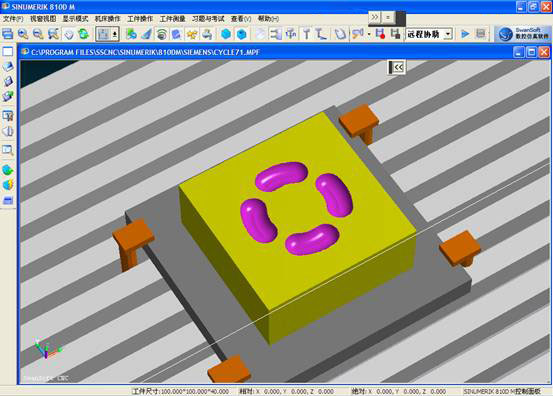Click the zoom out magnifier icon

click(x=38, y=34)
